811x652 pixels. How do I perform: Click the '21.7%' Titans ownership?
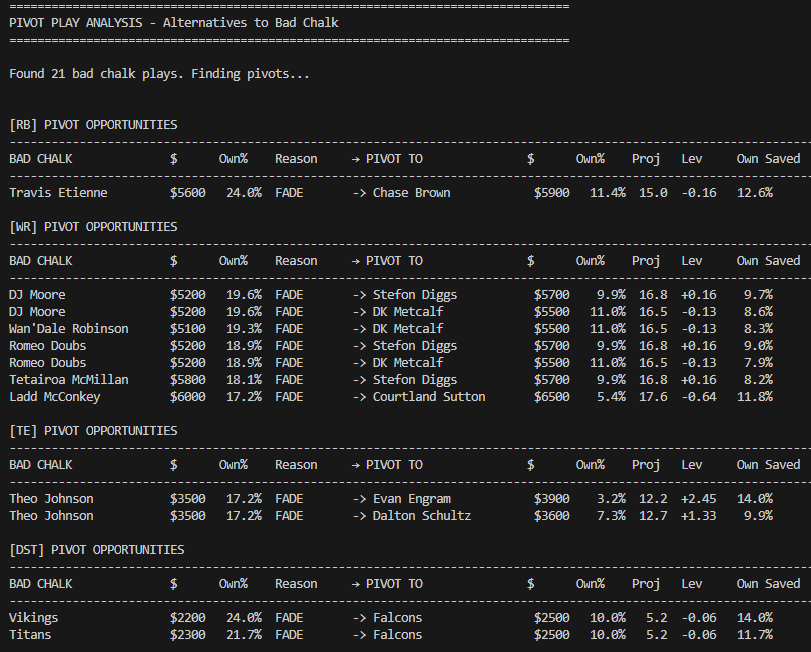tap(244, 635)
